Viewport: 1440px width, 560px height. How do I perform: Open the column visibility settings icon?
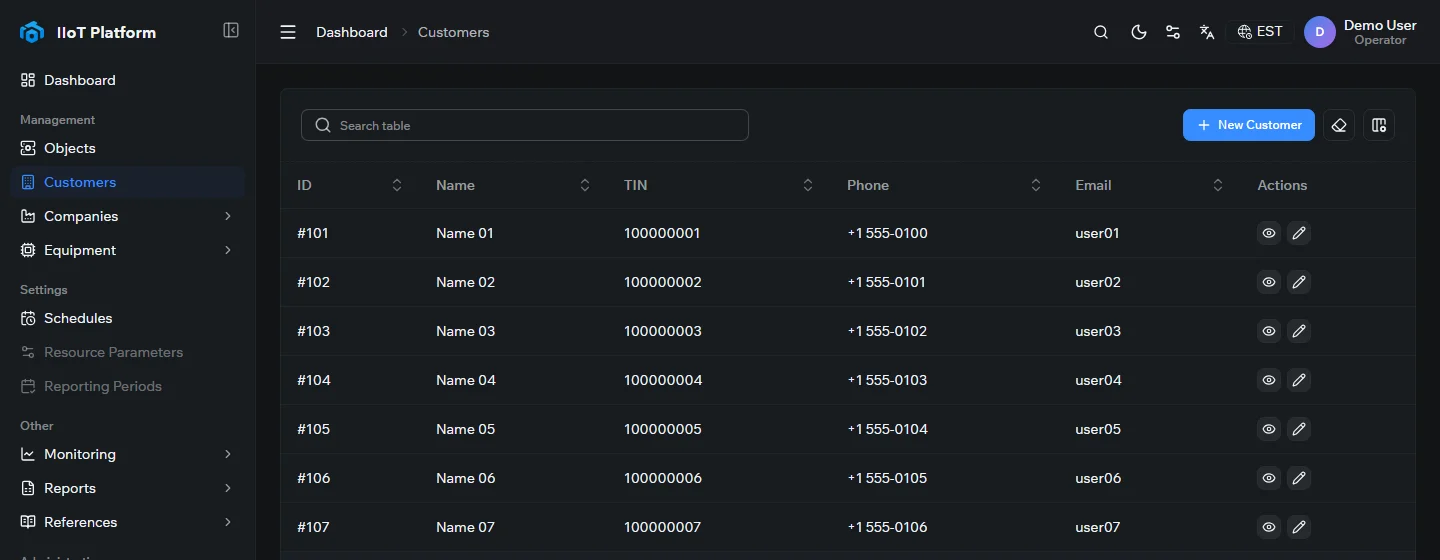[1379, 125]
